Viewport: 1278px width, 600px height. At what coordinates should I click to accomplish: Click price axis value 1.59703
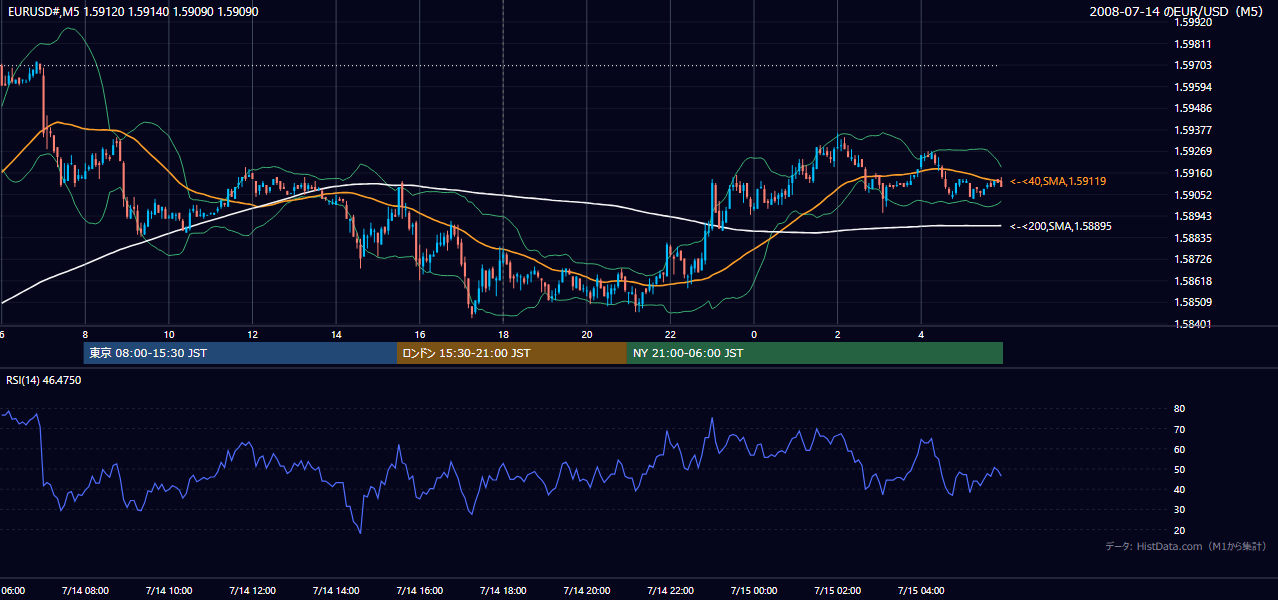point(1193,65)
